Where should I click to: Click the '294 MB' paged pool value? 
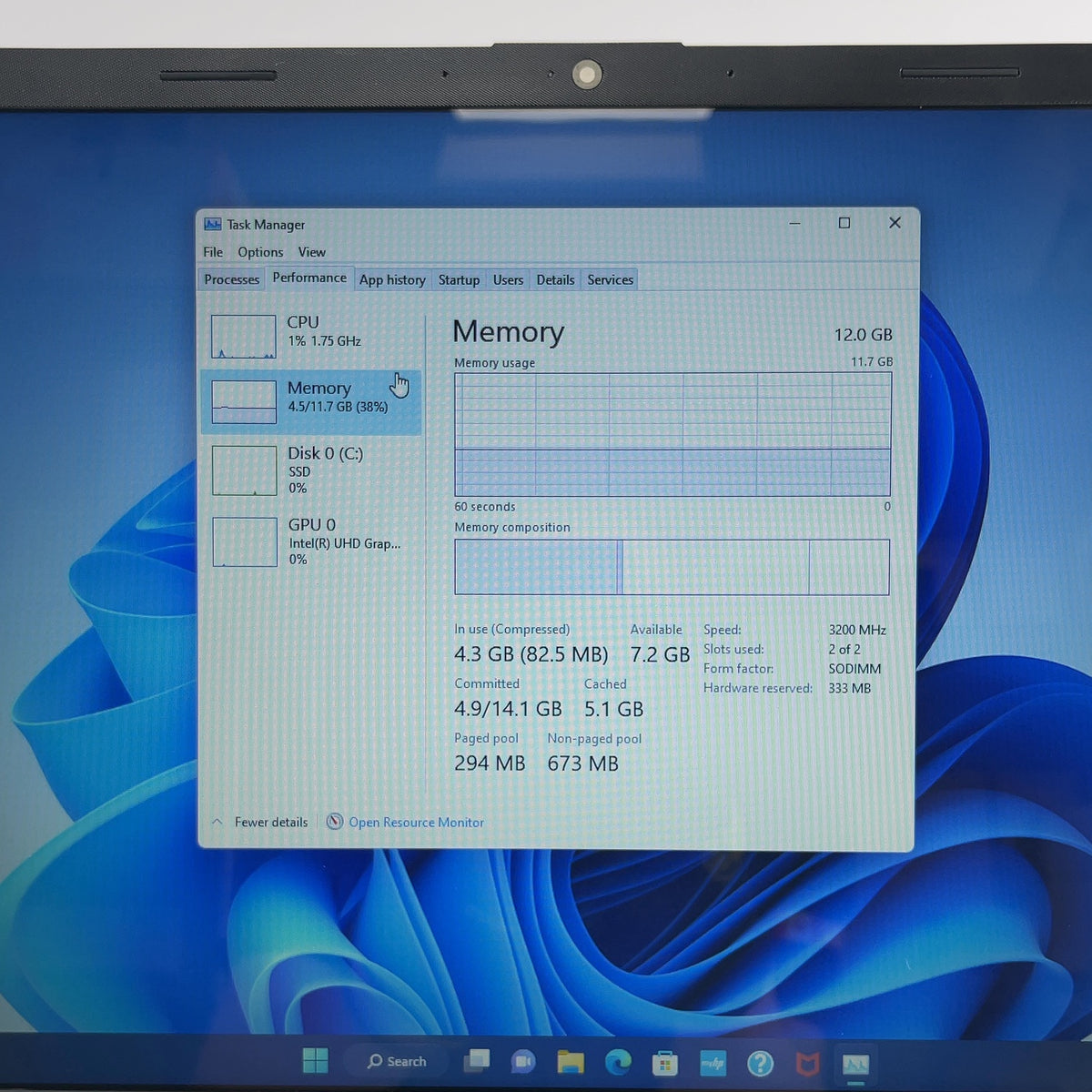(x=490, y=763)
